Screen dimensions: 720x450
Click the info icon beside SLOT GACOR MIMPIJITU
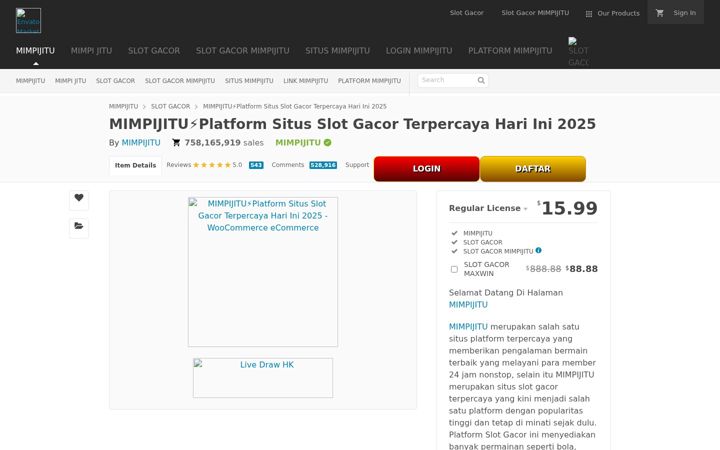click(539, 250)
